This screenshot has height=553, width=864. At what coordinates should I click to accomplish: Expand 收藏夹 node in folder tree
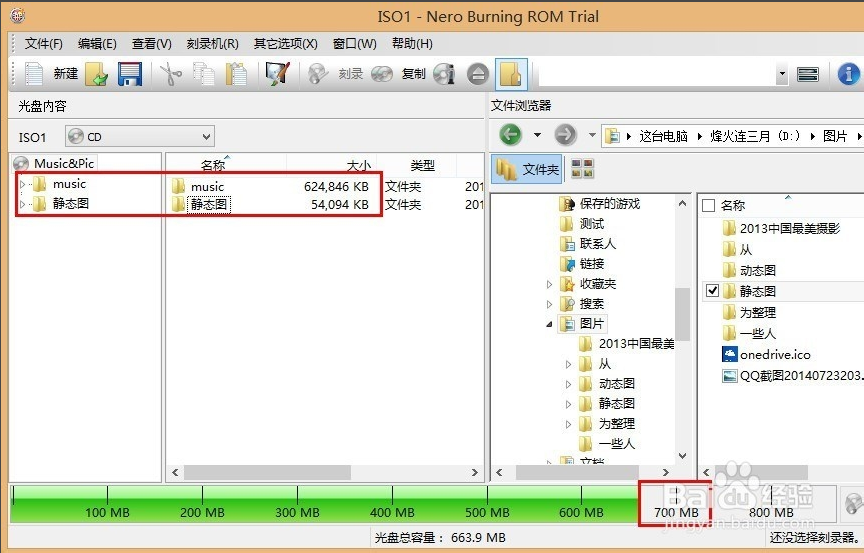(x=549, y=284)
